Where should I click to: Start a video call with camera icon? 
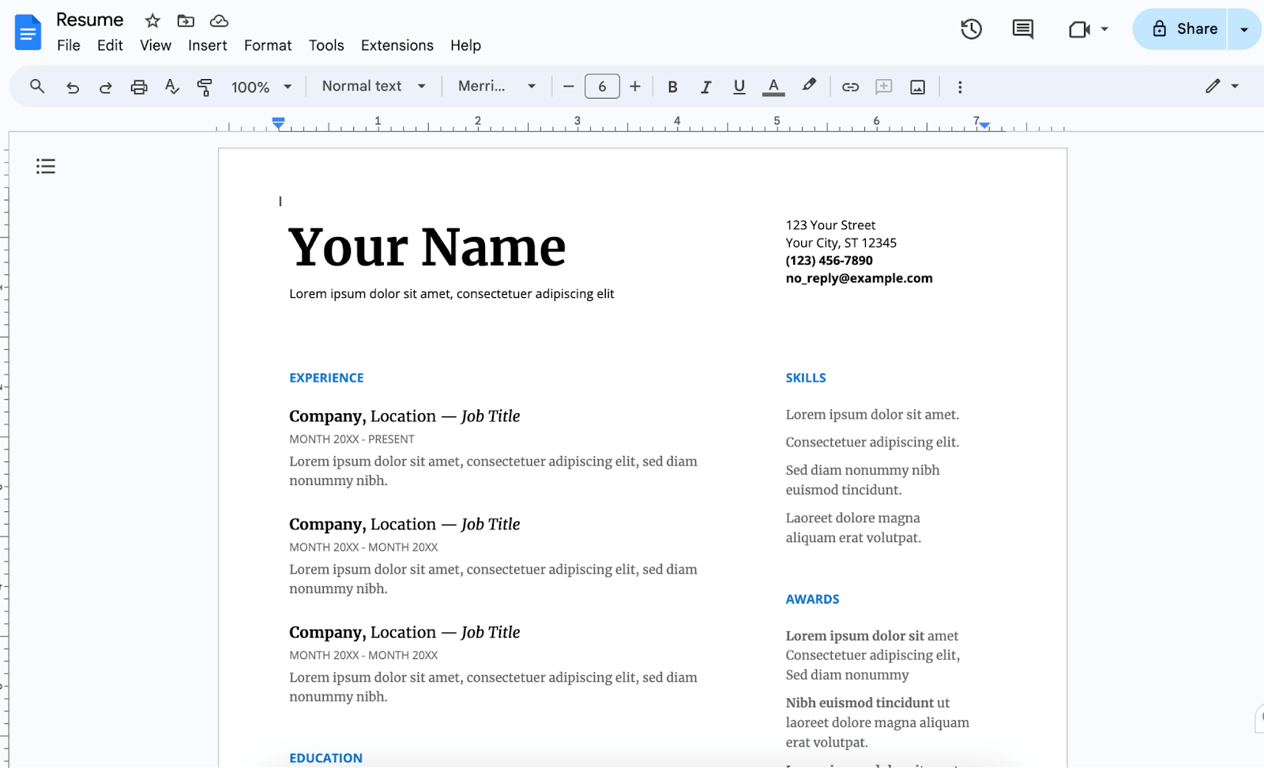(x=1079, y=29)
